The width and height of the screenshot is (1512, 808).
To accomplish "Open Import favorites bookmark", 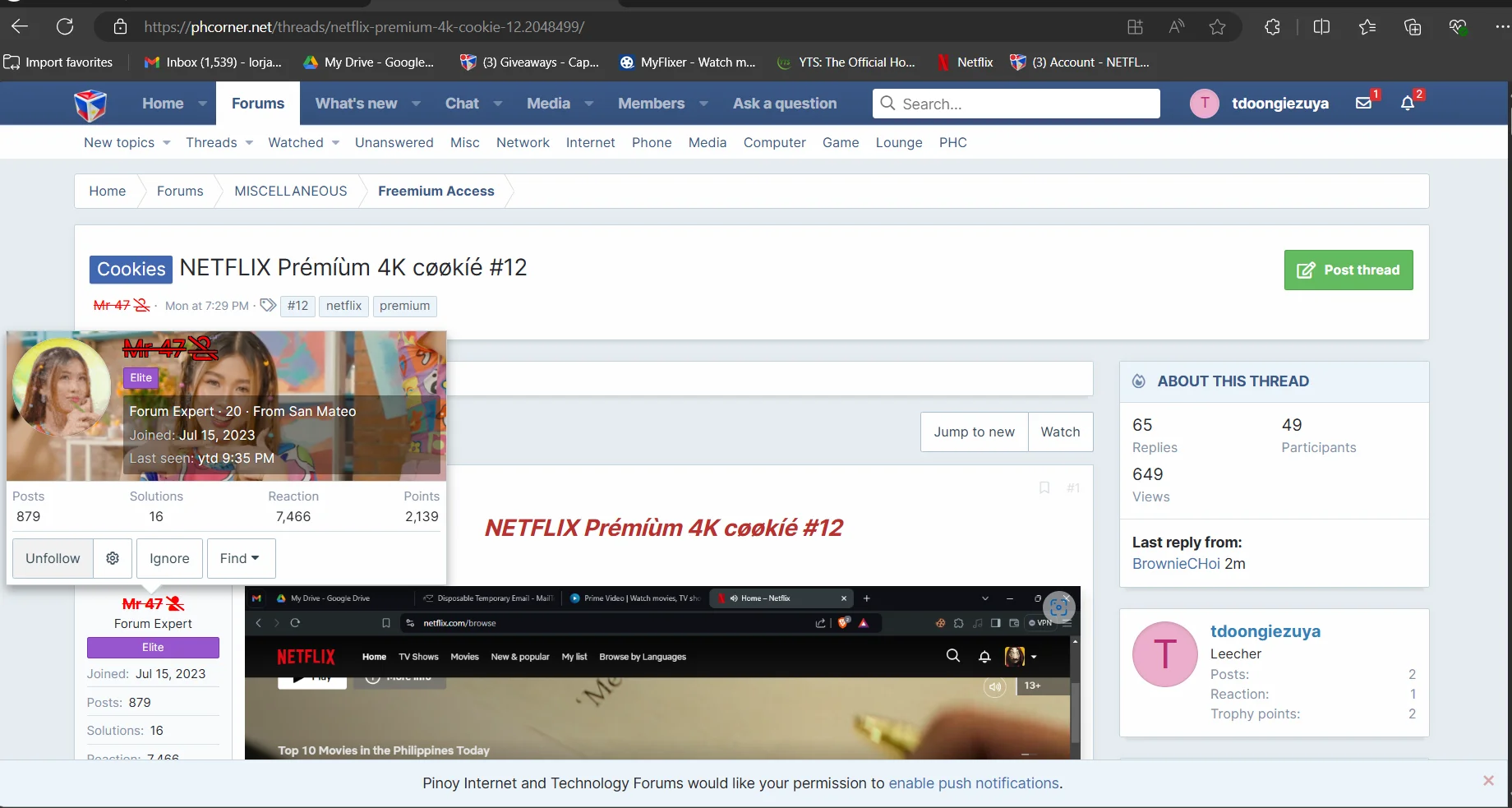I will click(x=58, y=62).
